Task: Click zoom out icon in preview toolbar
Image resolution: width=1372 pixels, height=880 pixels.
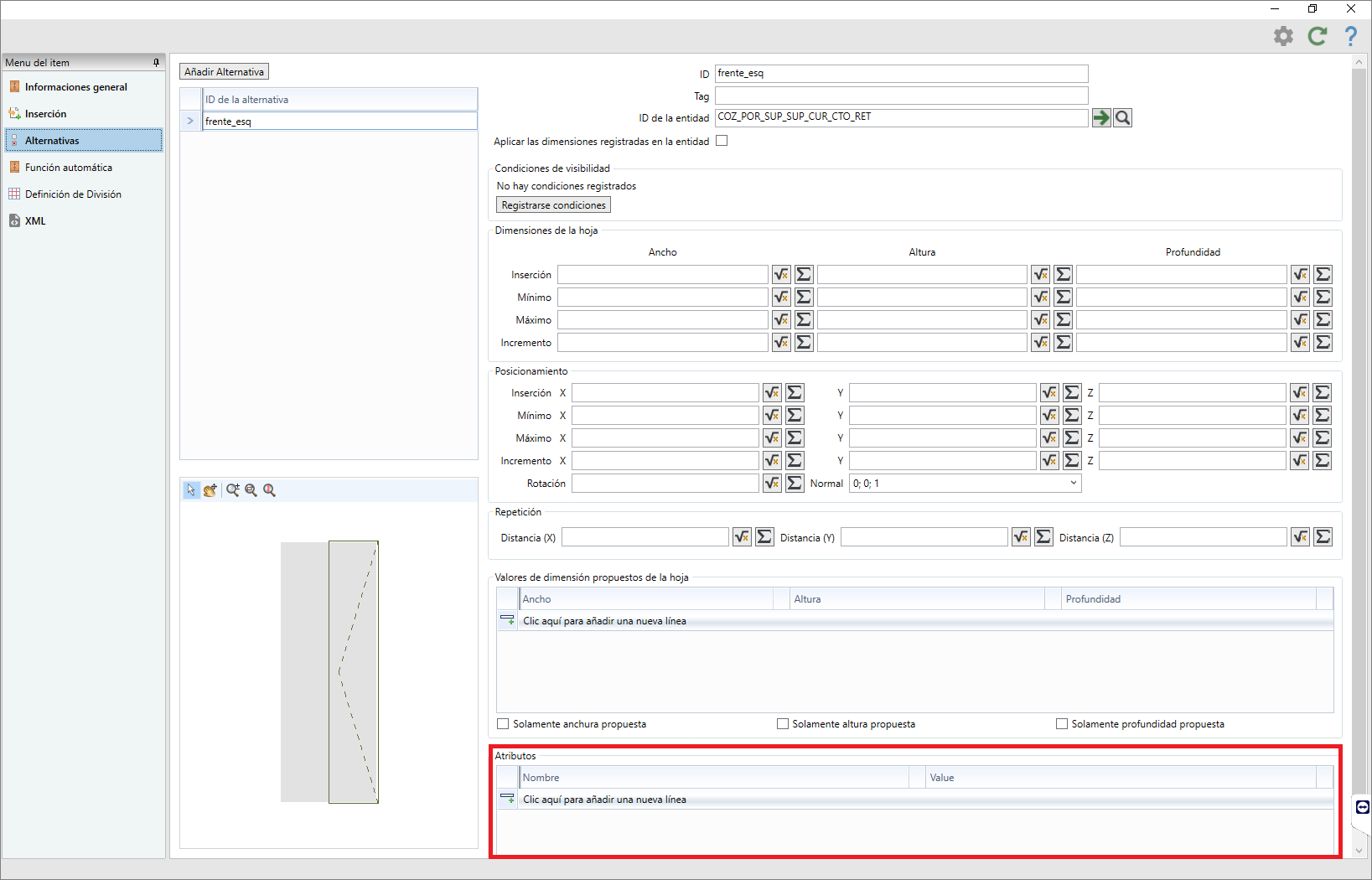Action: click(x=251, y=490)
